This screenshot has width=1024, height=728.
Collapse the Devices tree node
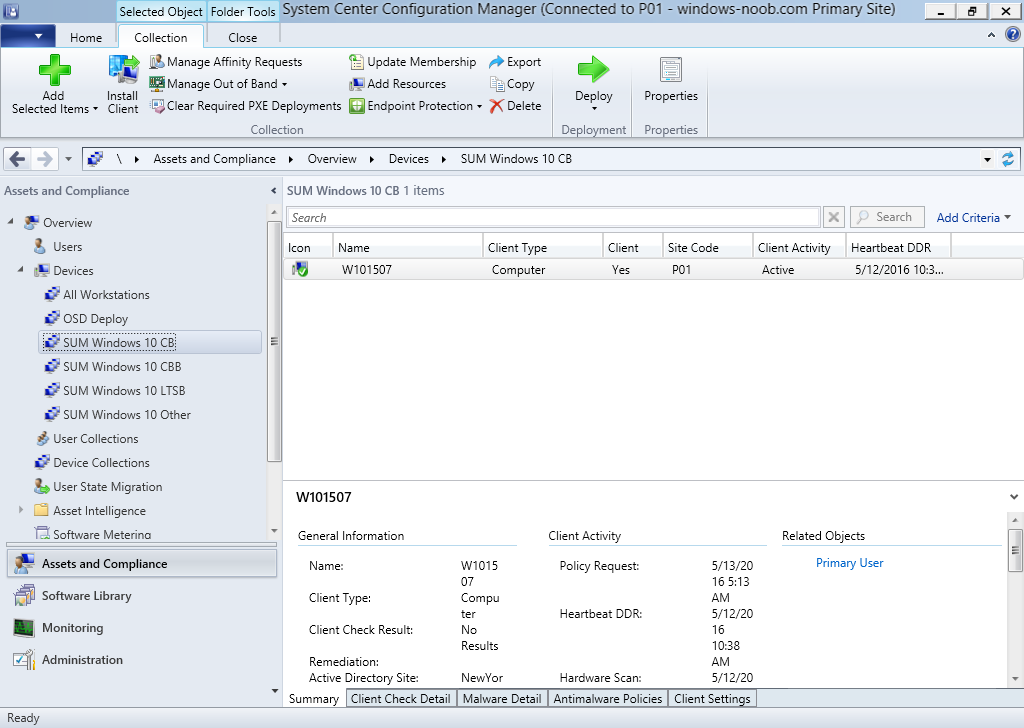[x=21, y=270]
